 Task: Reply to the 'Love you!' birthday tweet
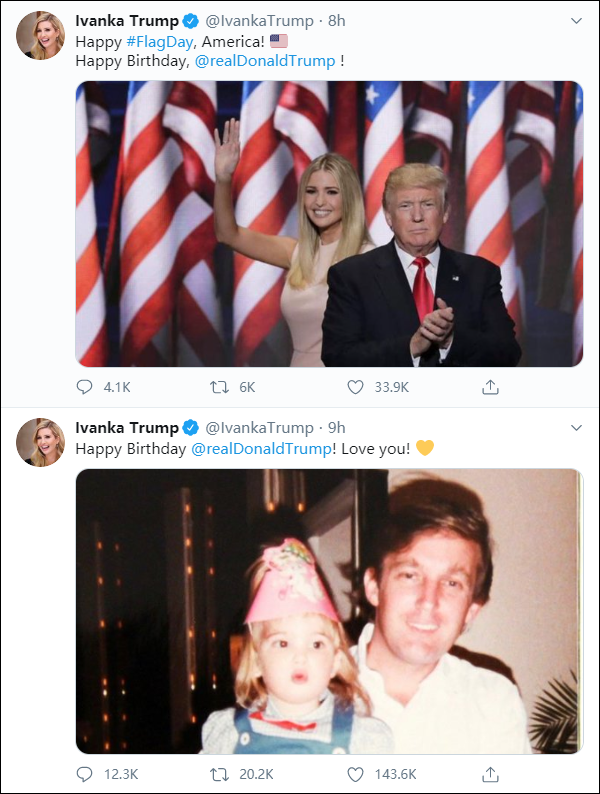(85, 774)
